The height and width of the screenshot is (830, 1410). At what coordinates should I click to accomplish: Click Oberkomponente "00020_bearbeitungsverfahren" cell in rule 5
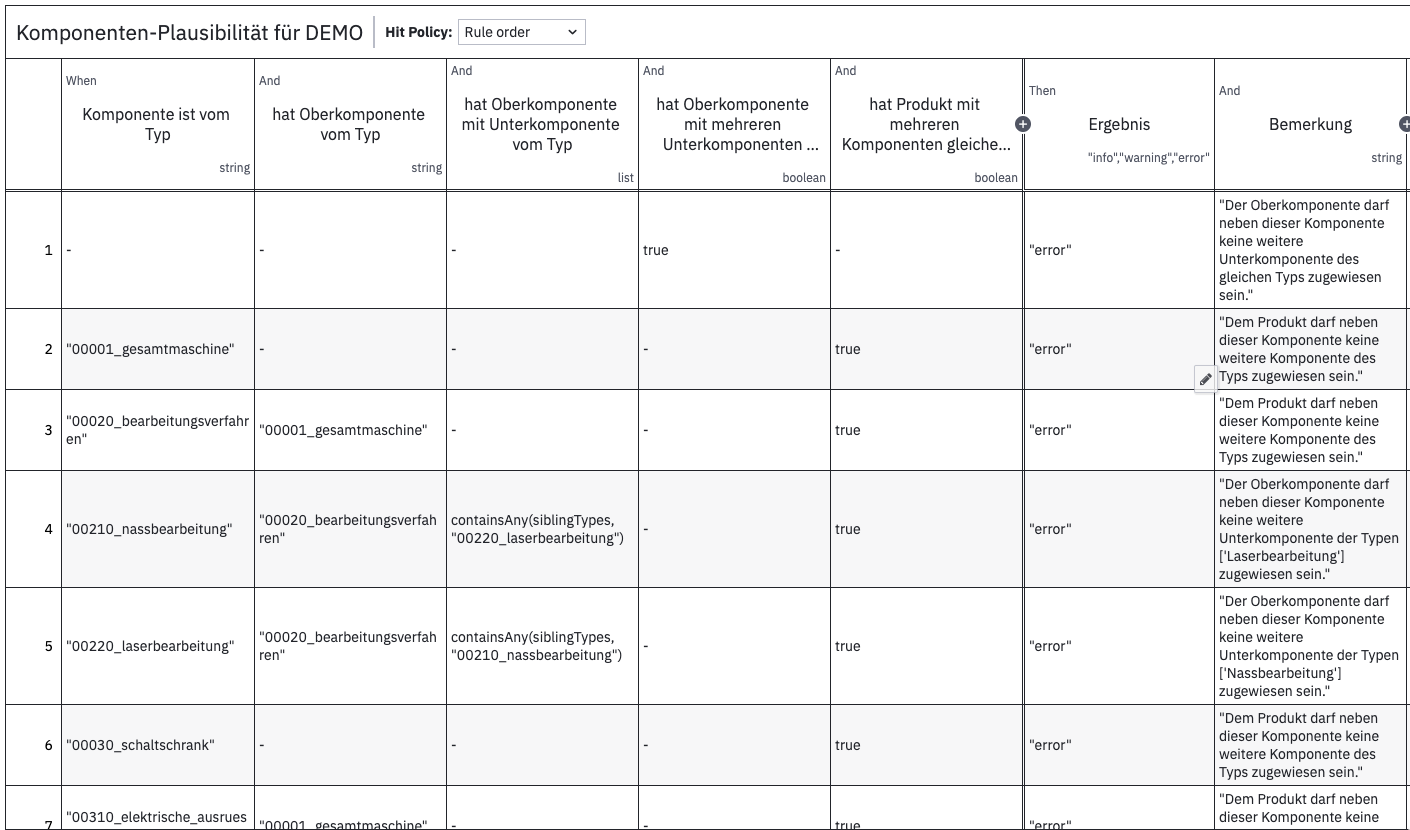coord(350,646)
